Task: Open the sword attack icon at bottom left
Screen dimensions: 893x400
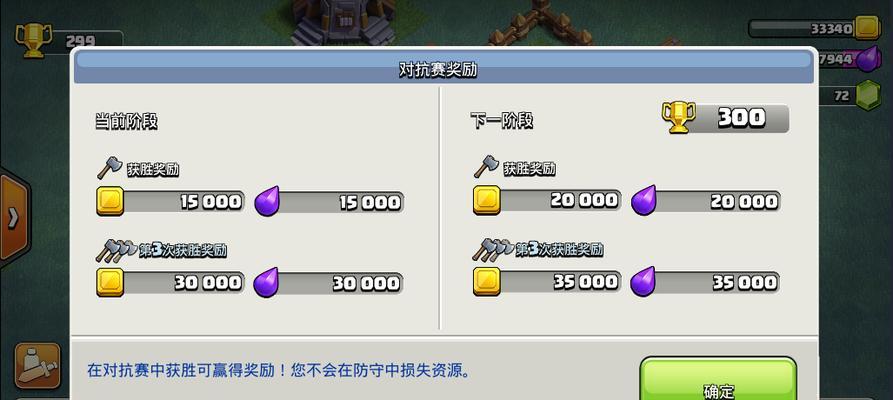Action: pyautogui.click(x=38, y=365)
